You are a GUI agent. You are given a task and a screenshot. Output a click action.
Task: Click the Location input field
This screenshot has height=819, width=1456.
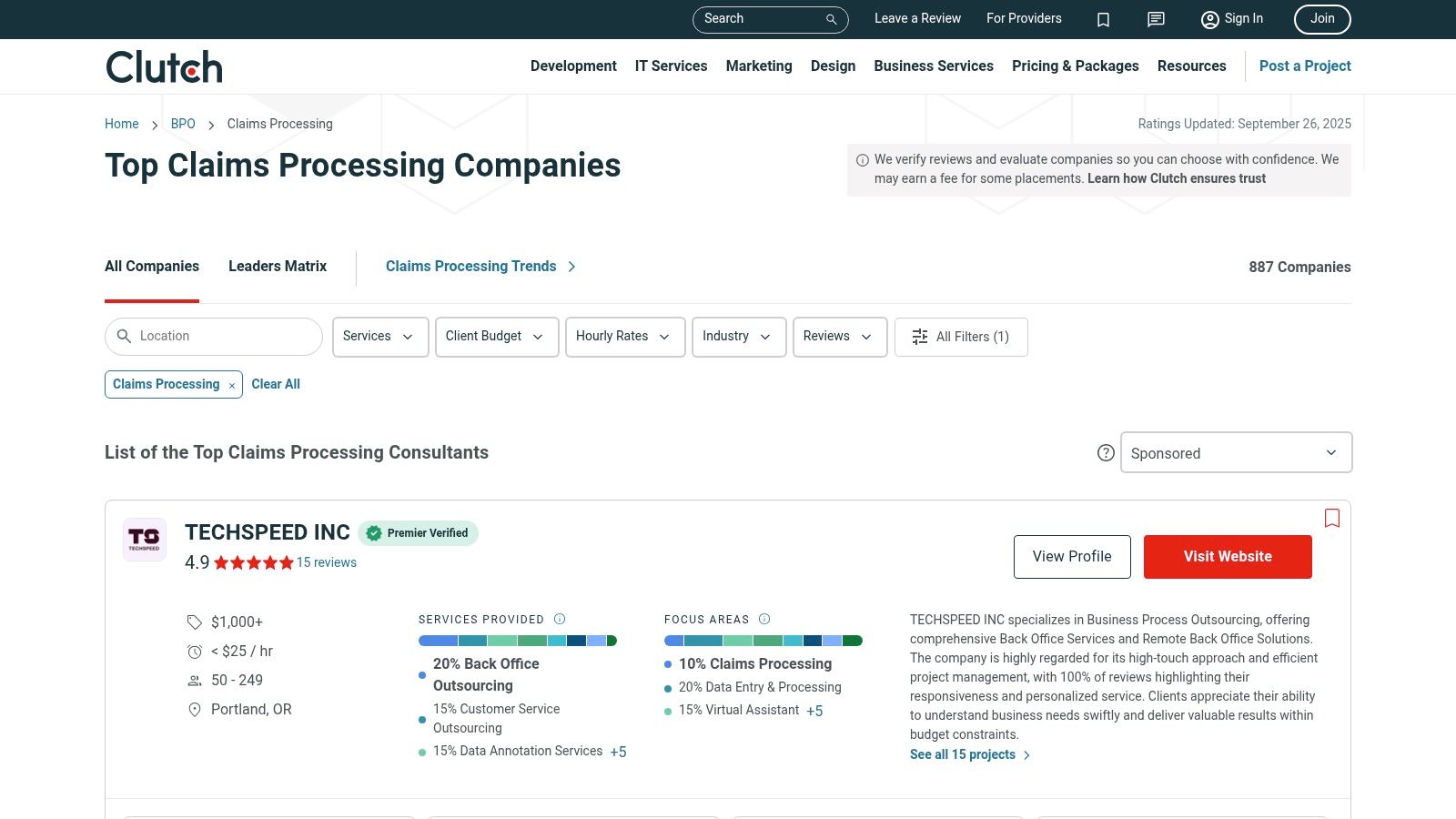[x=223, y=337]
